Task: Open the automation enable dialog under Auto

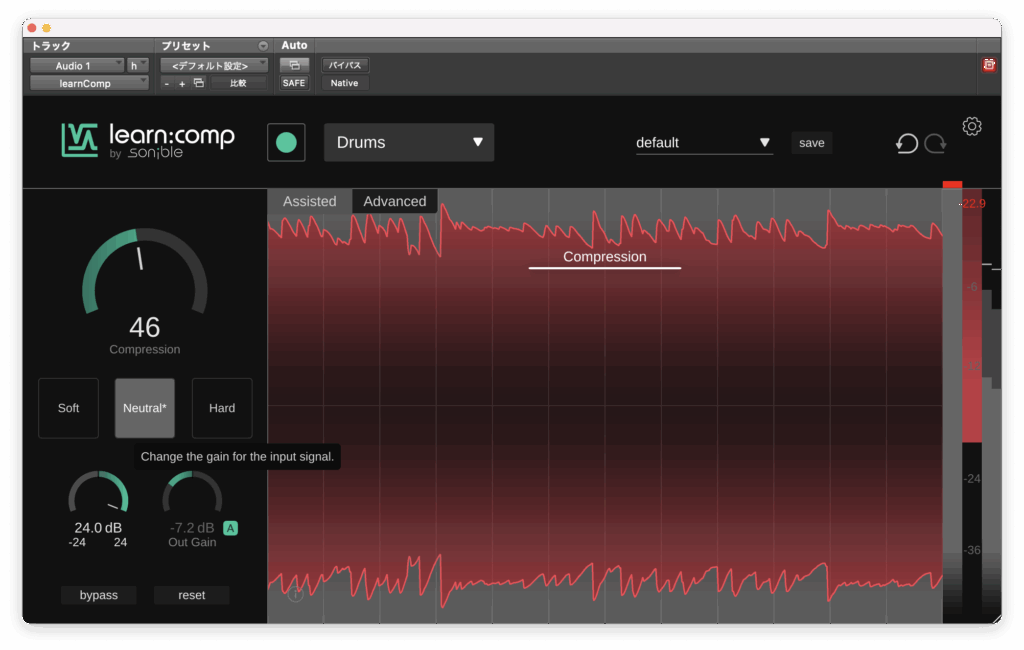Action: point(294,65)
